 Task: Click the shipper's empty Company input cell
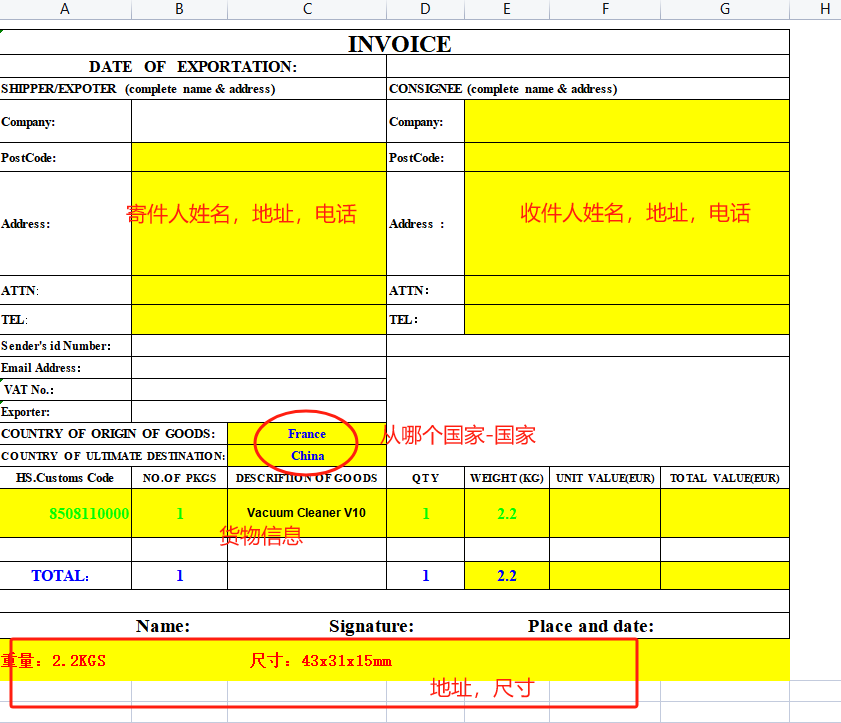point(258,122)
